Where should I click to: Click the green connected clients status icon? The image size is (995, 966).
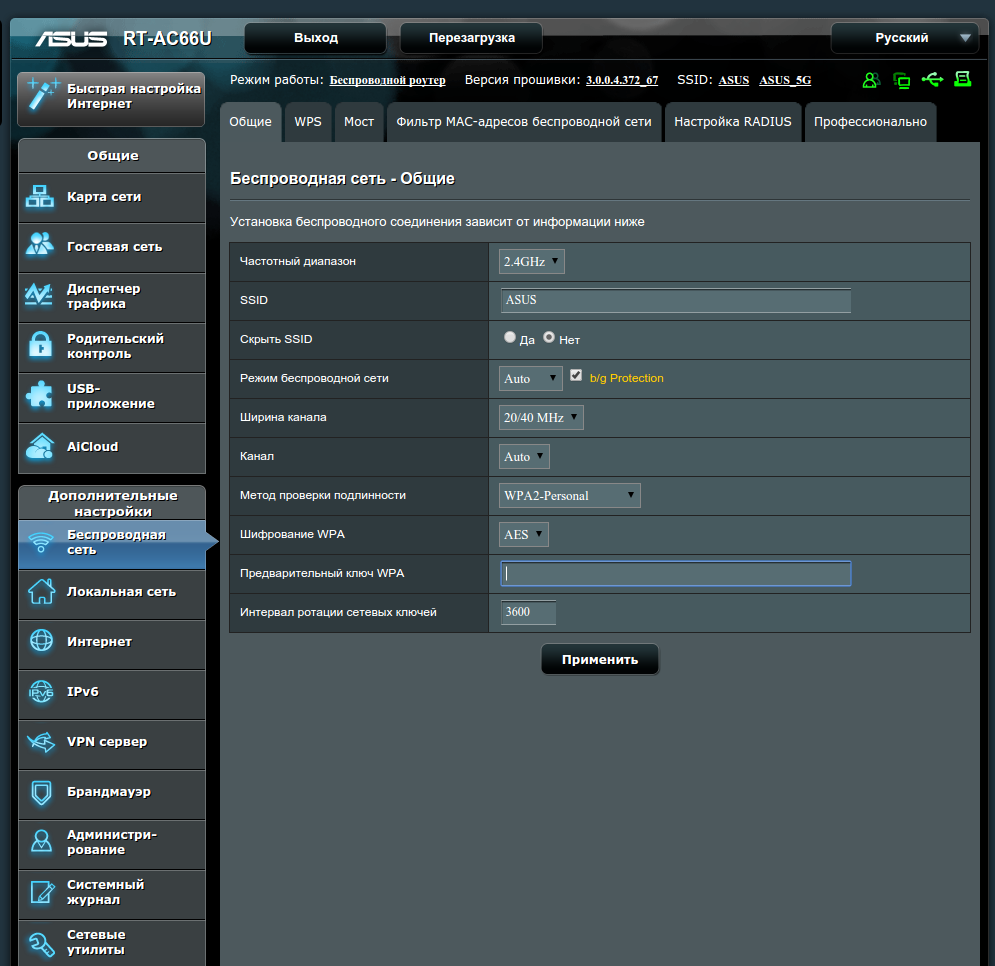click(x=901, y=80)
